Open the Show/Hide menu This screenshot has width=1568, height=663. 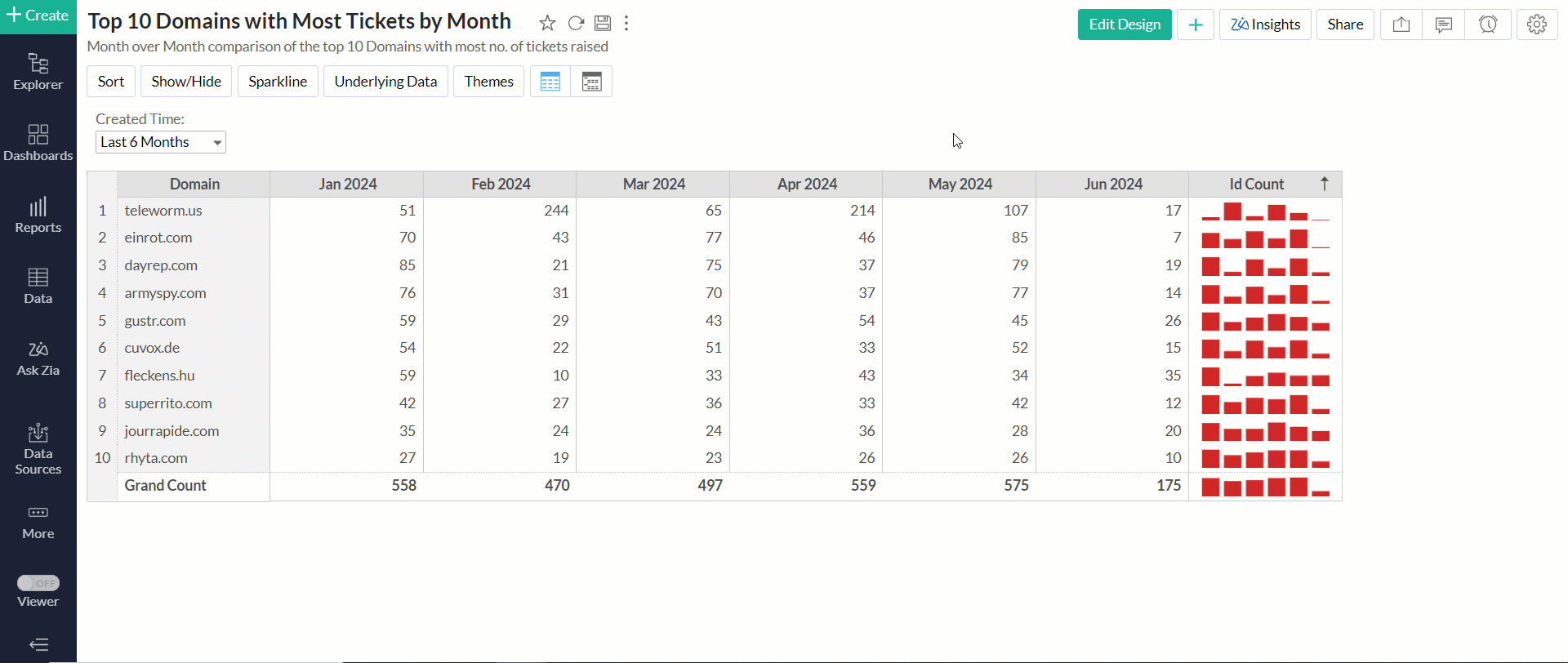(x=186, y=82)
